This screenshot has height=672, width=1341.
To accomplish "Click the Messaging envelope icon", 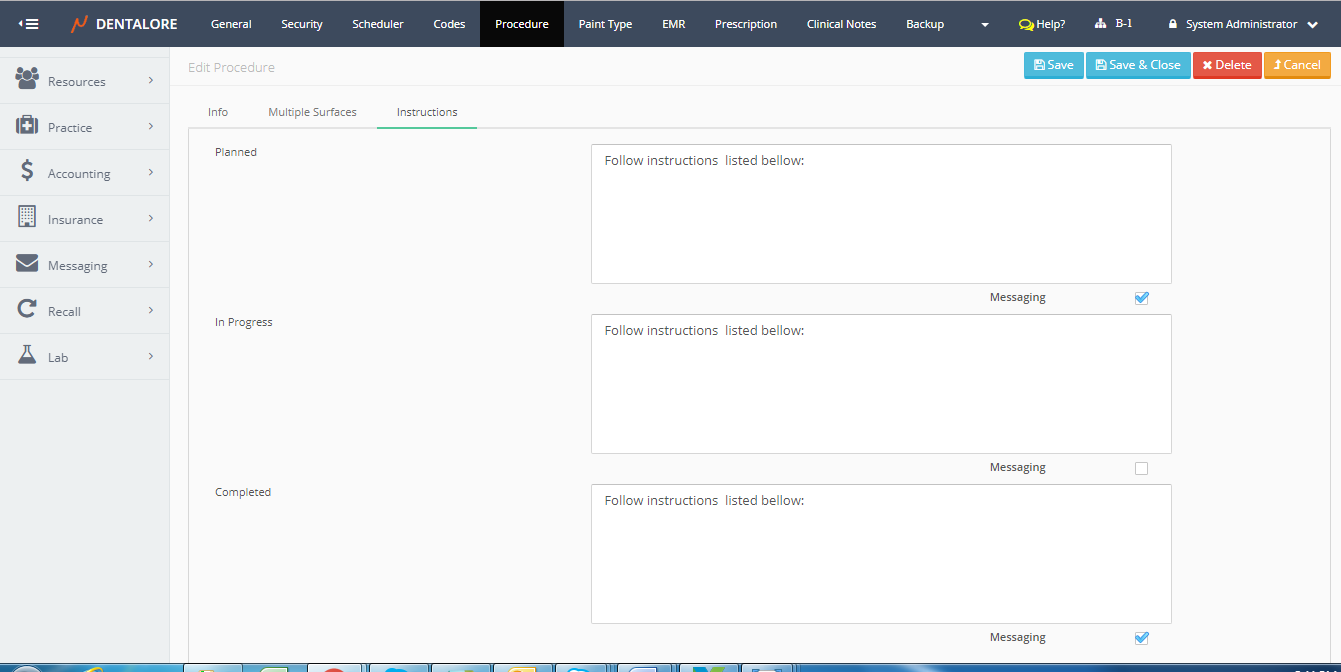I will [27, 264].
